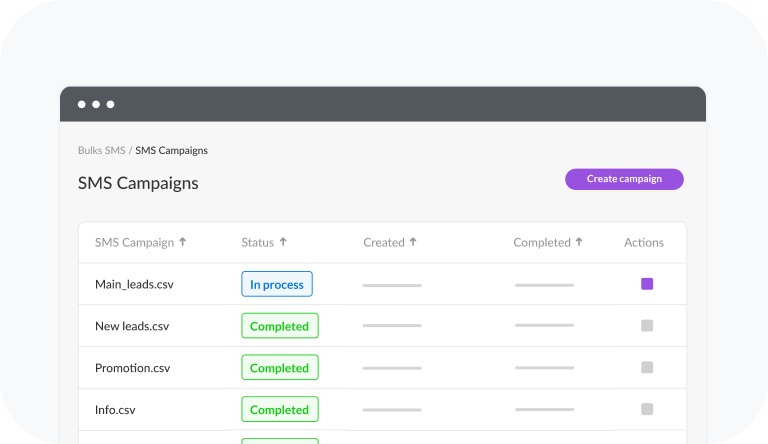Sort by Status column arrow
The height and width of the screenshot is (444, 768).
tap(283, 242)
